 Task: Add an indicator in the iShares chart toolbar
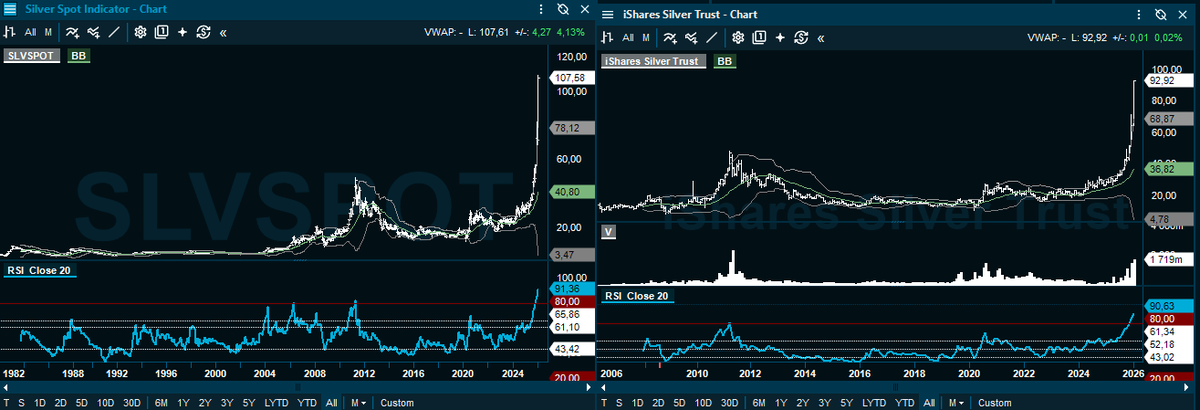pyautogui.click(x=670, y=38)
